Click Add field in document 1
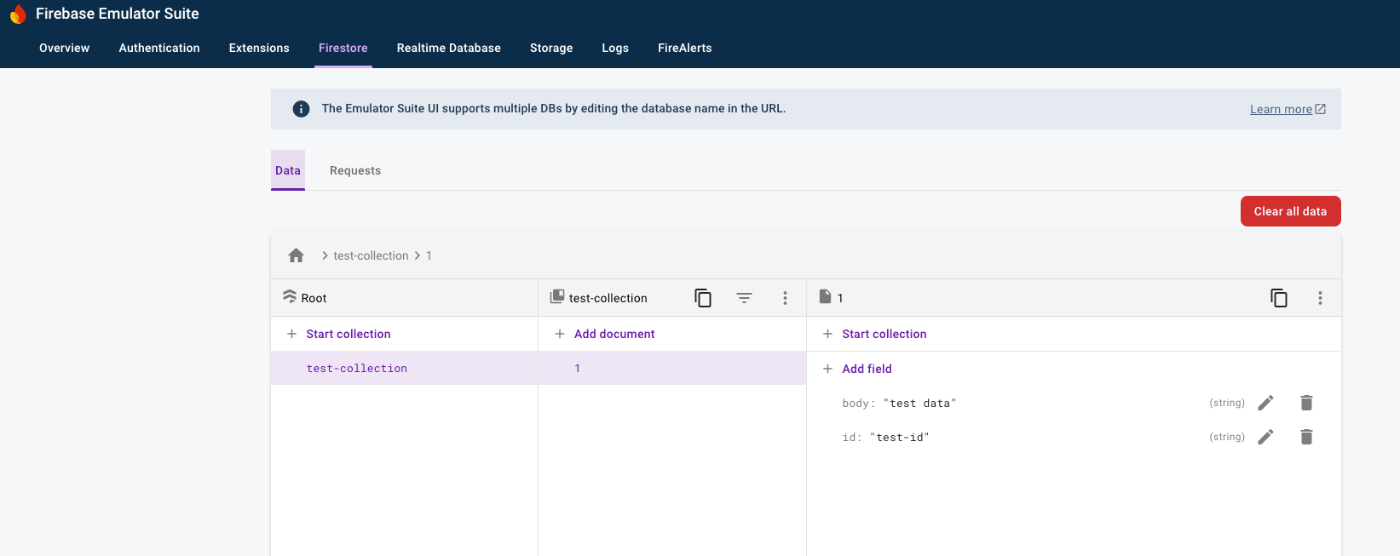The image size is (1400, 556). [866, 369]
